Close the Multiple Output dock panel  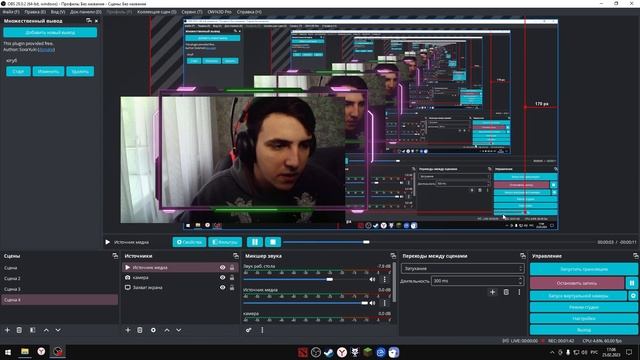[96, 21]
